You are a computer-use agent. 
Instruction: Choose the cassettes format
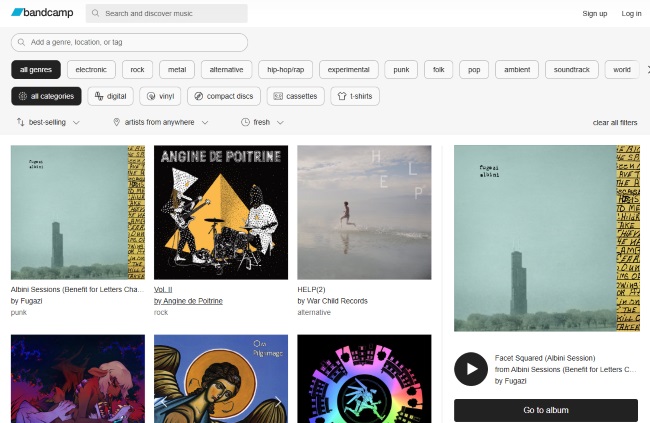coord(296,96)
